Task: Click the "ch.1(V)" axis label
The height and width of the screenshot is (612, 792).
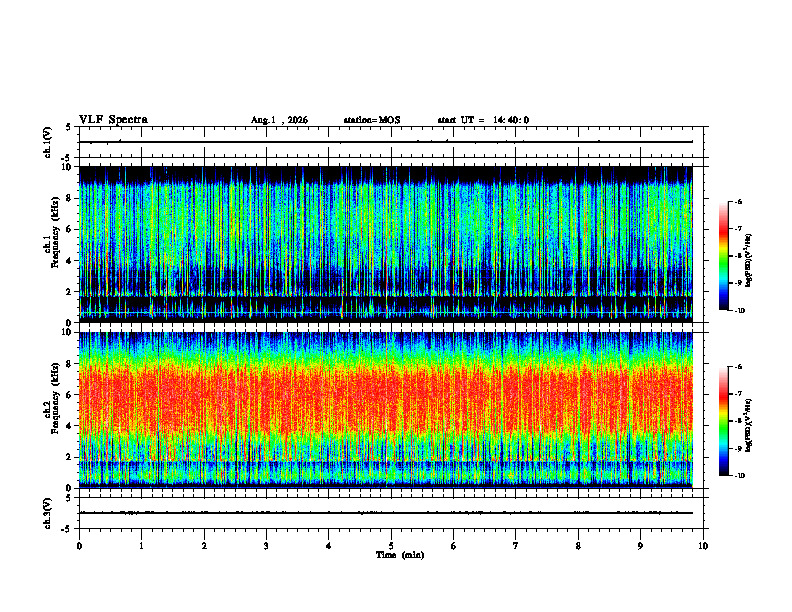Action: coord(48,142)
